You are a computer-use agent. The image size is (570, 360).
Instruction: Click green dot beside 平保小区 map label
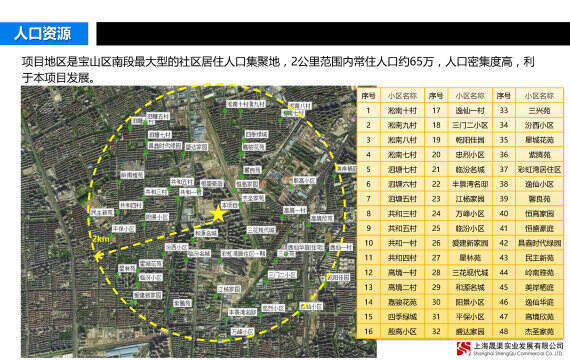pyautogui.click(x=111, y=236)
